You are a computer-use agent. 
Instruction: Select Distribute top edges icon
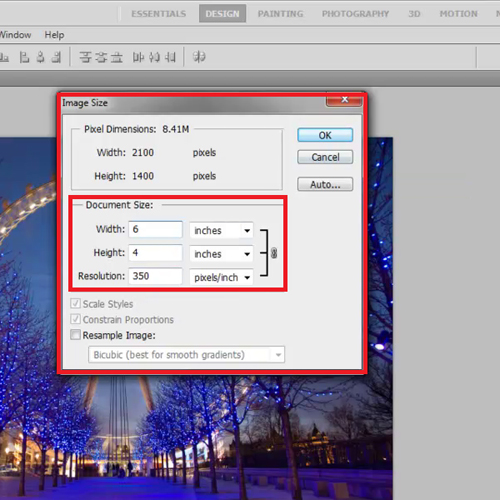click(85, 57)
